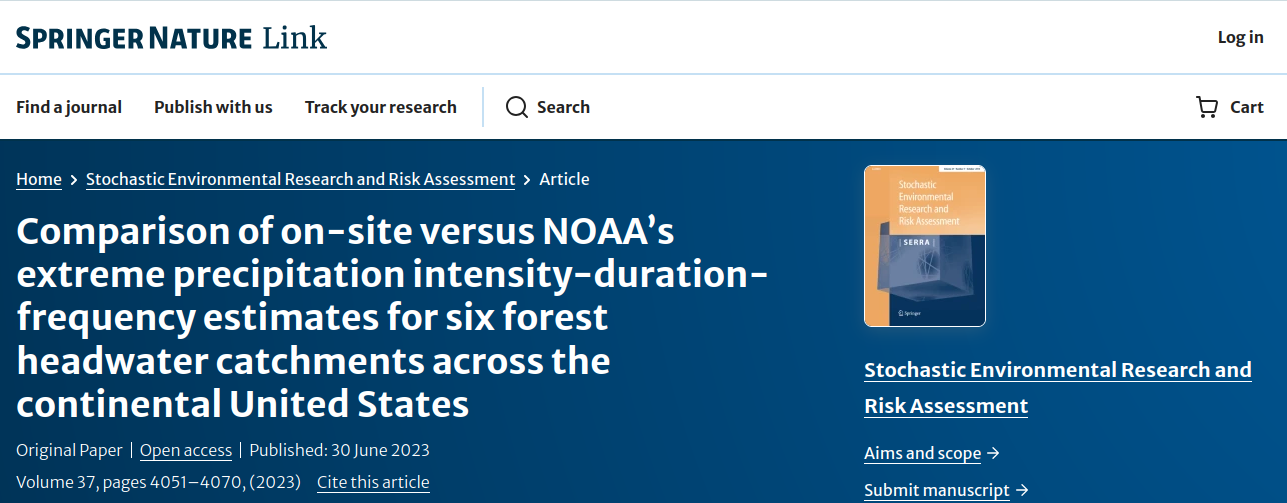Go to Track your research

[380, 107]
